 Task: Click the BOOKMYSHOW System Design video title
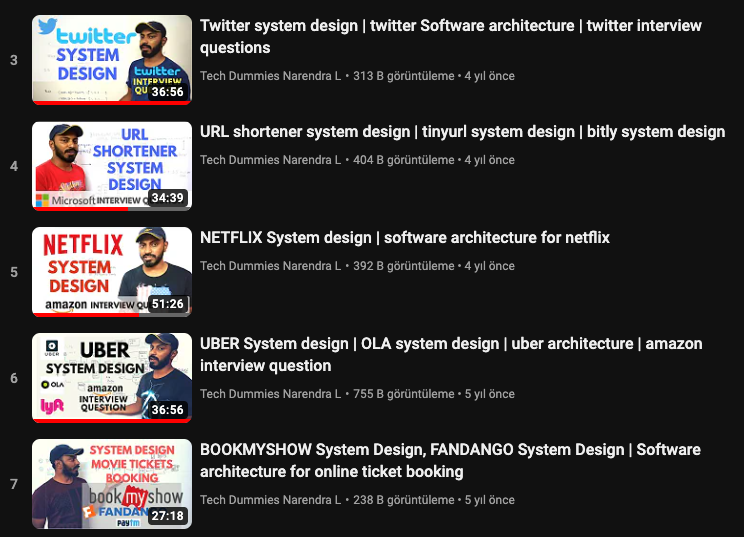pos(450,460)
